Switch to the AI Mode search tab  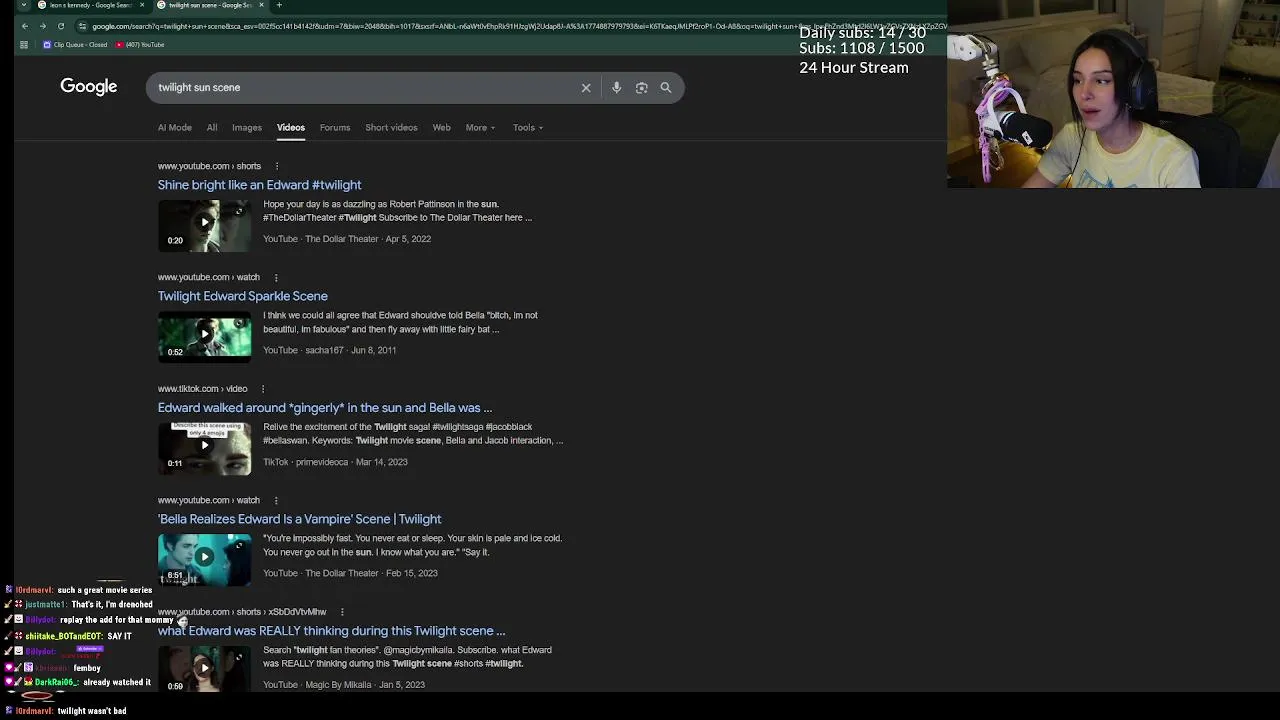(174, 128)
